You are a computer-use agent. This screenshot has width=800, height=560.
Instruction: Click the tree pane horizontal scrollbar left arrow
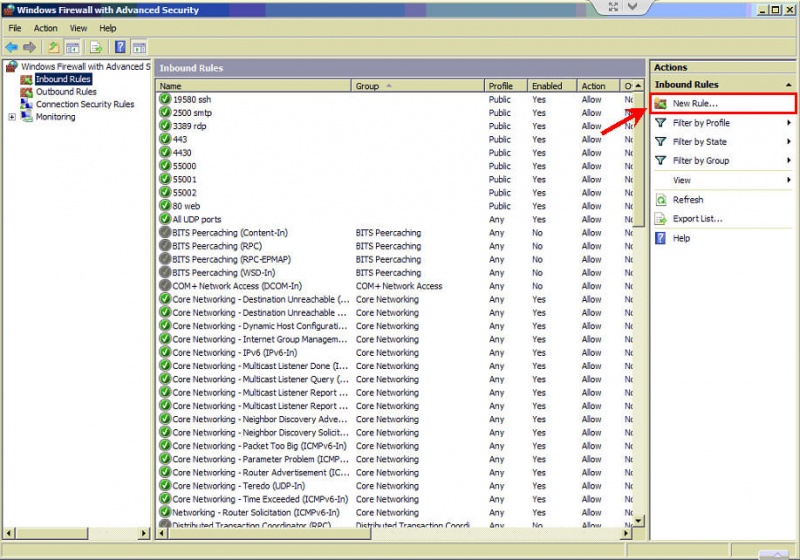(9, 533)
